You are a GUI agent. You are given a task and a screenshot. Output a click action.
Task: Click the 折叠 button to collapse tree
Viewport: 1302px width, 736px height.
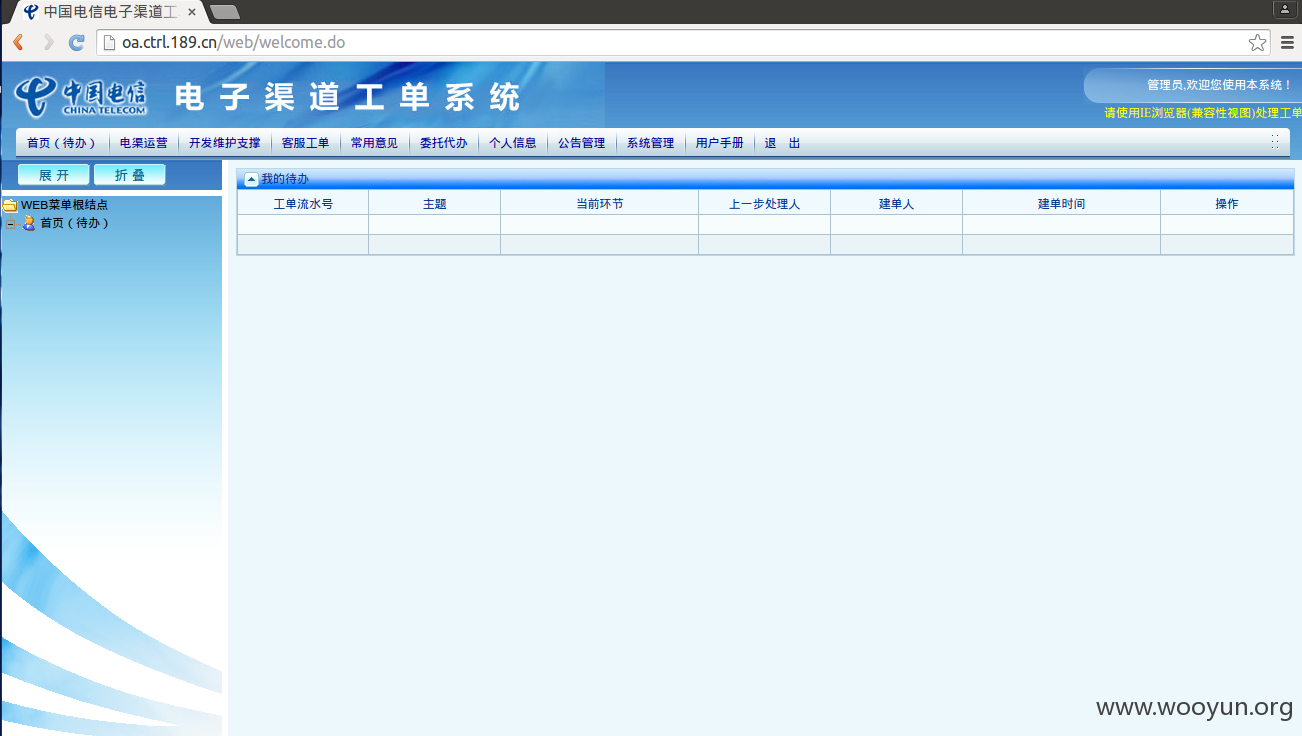pyautogui.click(x=130, y=175)
